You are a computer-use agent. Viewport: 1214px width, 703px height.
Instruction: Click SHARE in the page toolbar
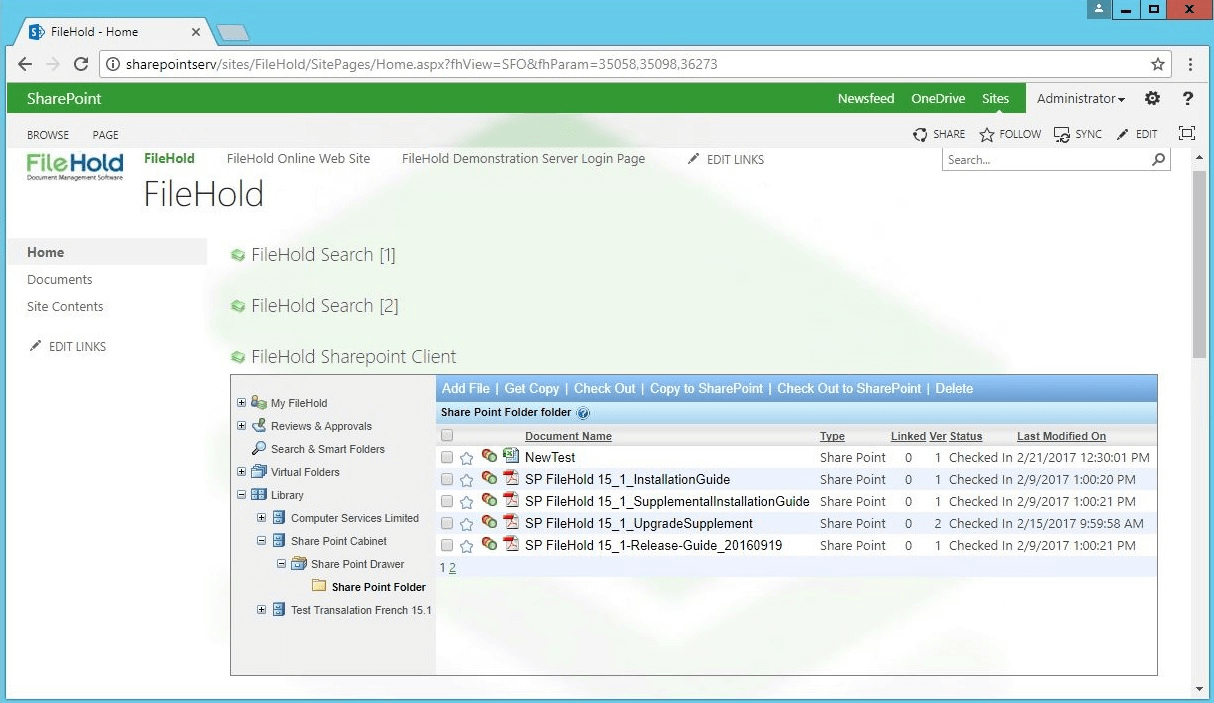939,134
